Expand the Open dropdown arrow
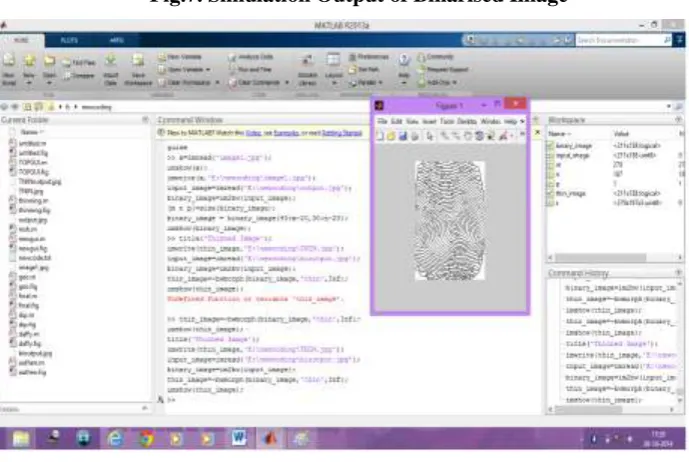This screenshot has height=462, width=689. click(x=49, y=83)
